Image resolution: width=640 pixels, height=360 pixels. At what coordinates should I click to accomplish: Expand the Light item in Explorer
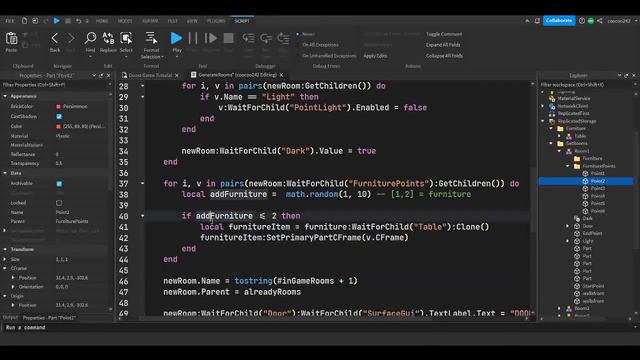(568, 241)
